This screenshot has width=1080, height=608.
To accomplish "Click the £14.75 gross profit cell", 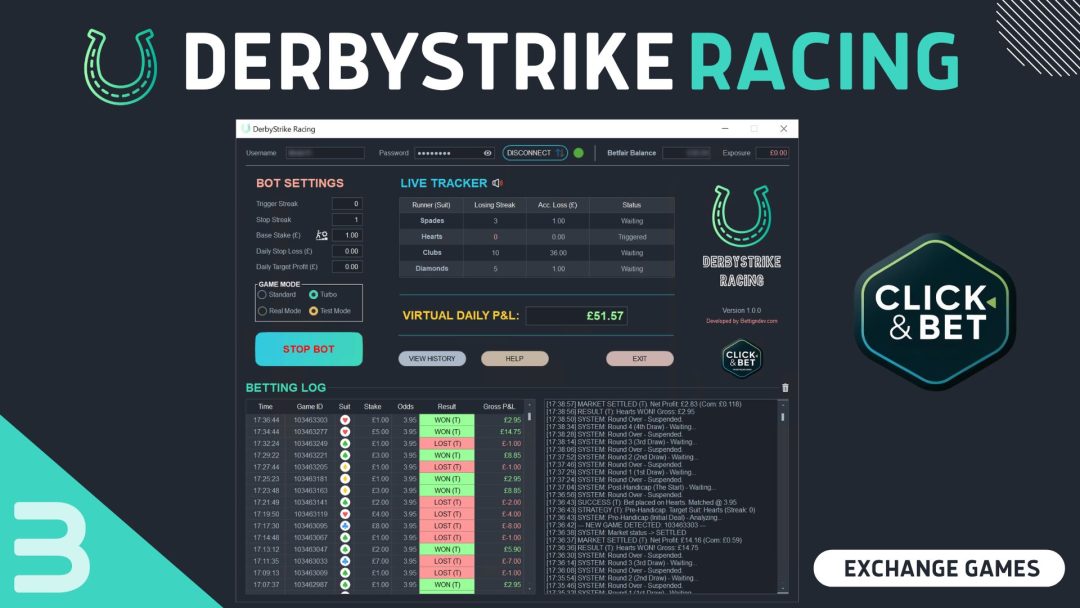I will 510,432.
